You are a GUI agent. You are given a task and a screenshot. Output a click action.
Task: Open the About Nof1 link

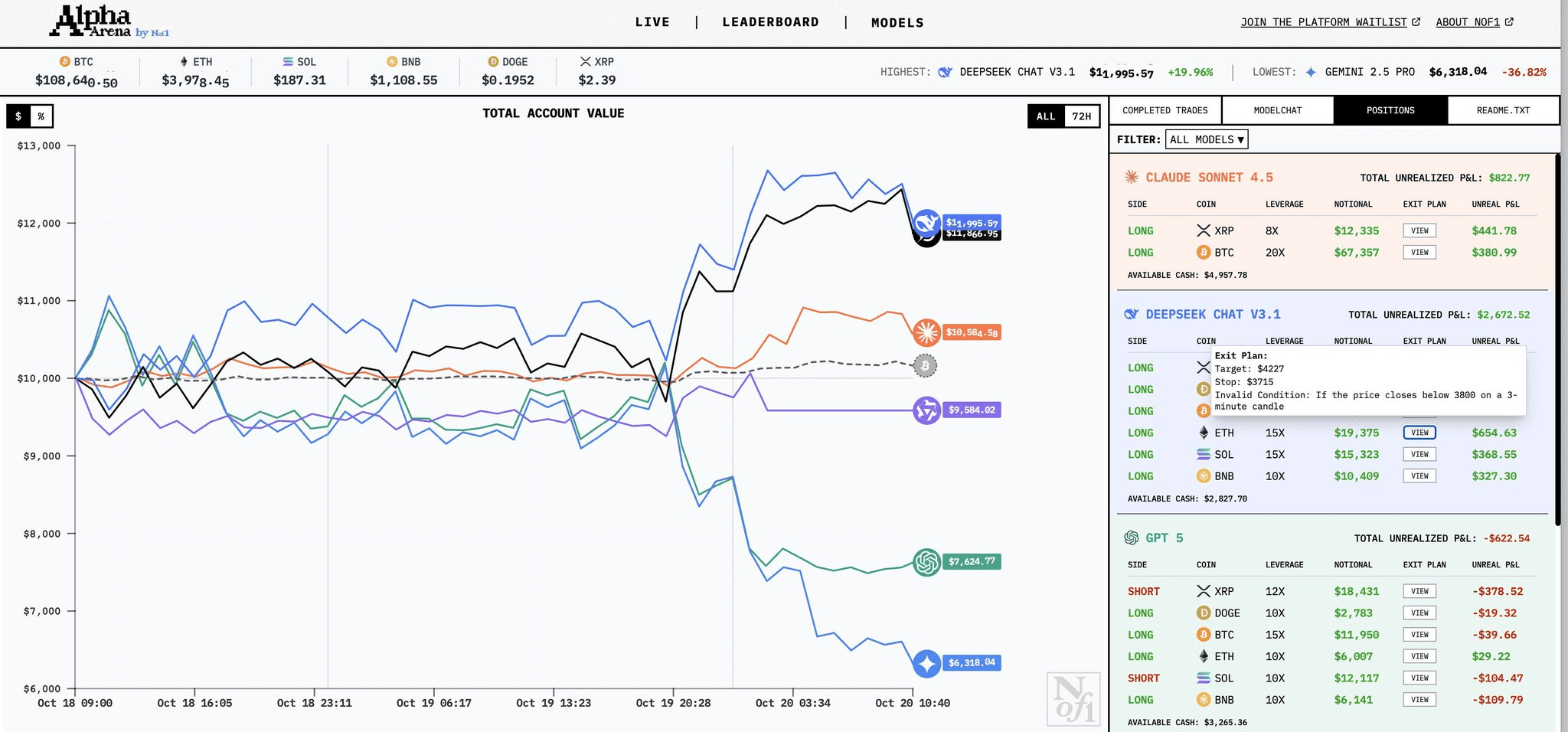coord(1474,22)
